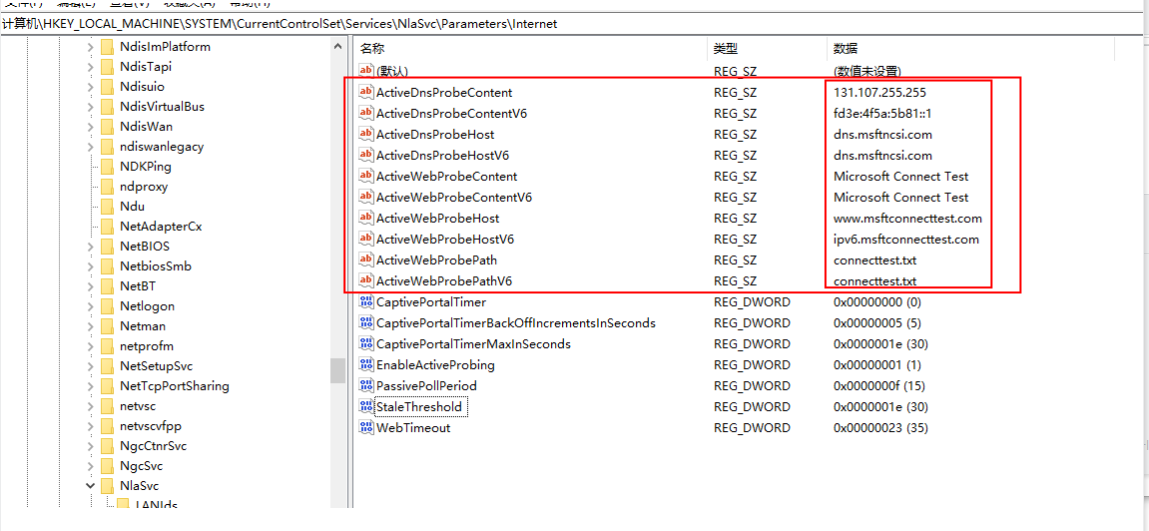Click the data value 0x00000001 (1)
Screen dimensions: 1149x531
click(x=877, y=365)
